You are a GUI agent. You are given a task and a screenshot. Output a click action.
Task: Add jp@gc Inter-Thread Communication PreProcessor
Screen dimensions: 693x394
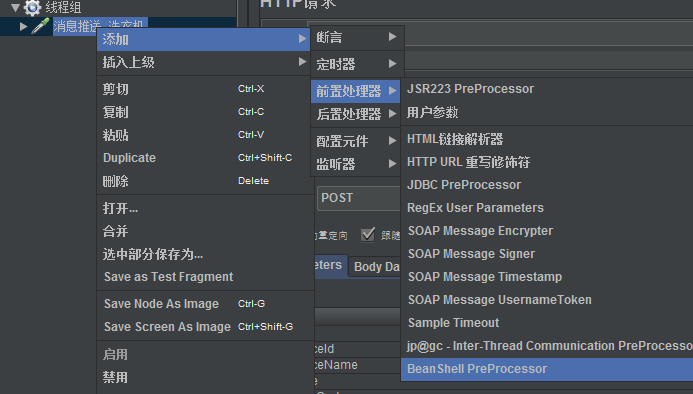click(x=547, y=346)
